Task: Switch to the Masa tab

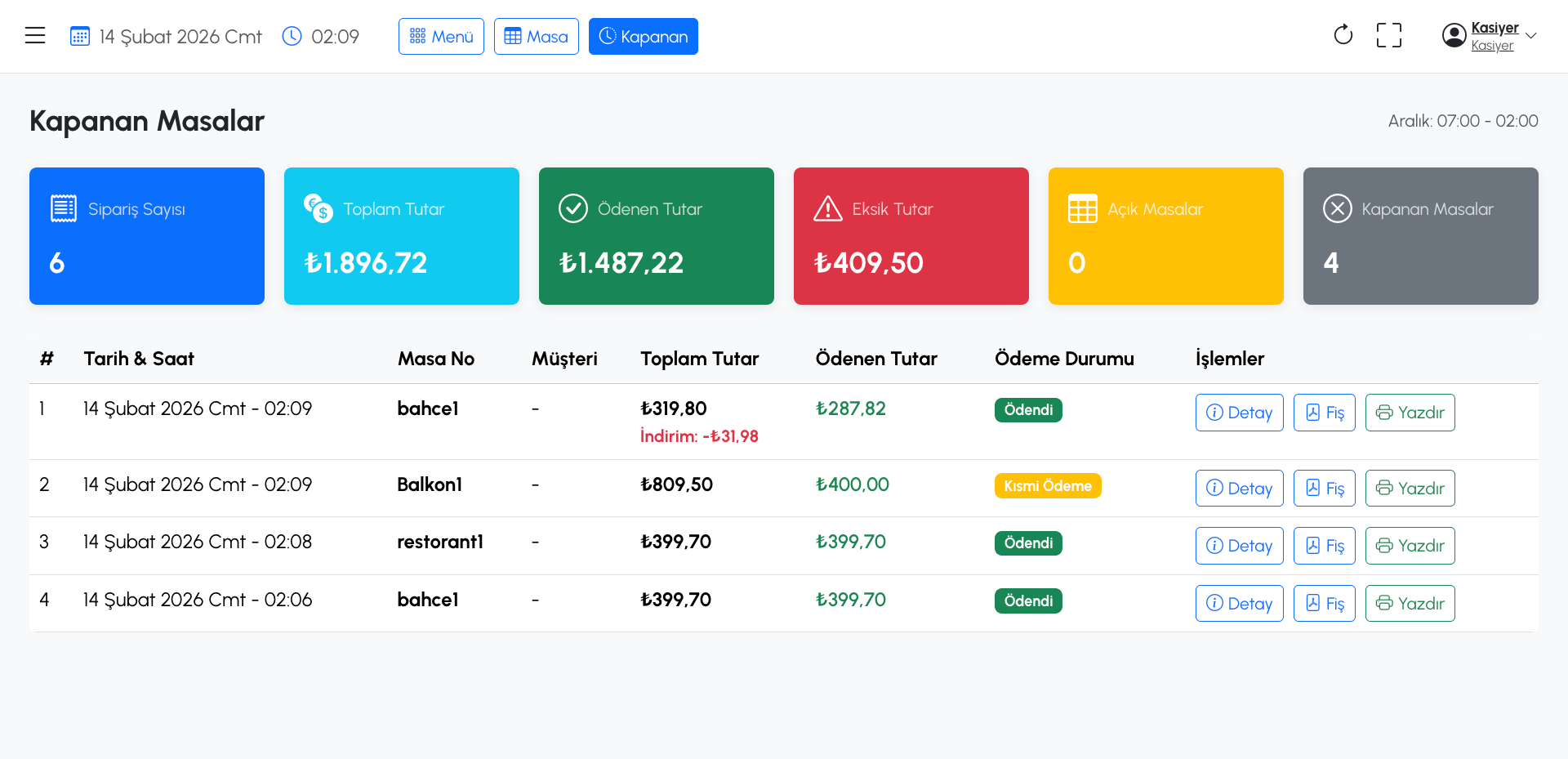Action: pos(536,37)
